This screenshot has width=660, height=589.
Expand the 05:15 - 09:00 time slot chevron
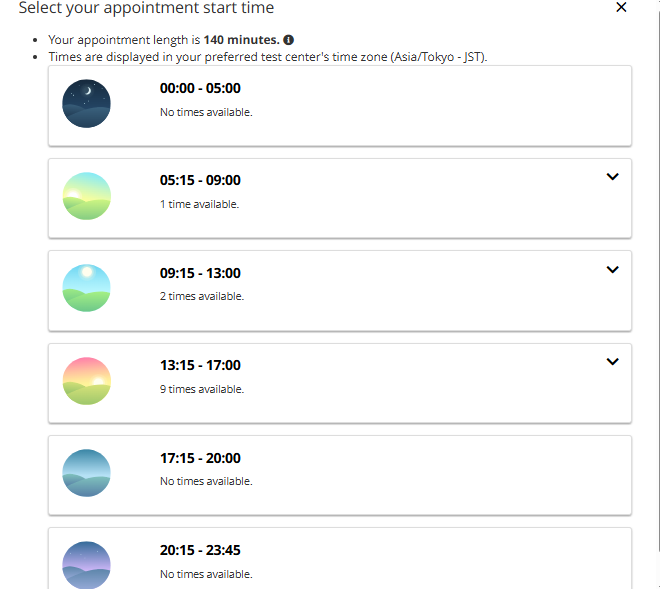click(x=613, y=177)
